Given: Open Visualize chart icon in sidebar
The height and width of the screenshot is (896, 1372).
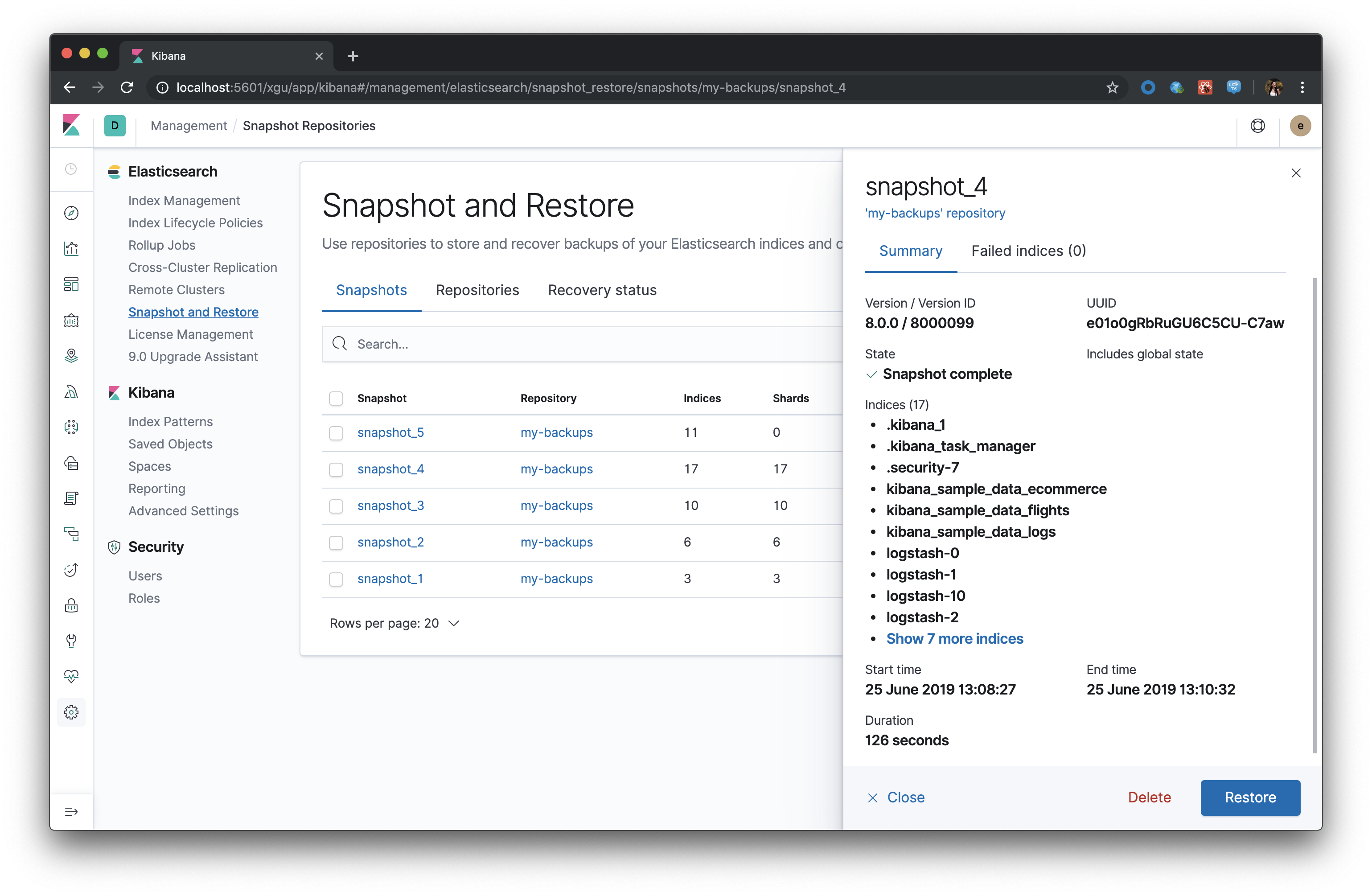Looking at the screenshot, I should pos(71,249).
